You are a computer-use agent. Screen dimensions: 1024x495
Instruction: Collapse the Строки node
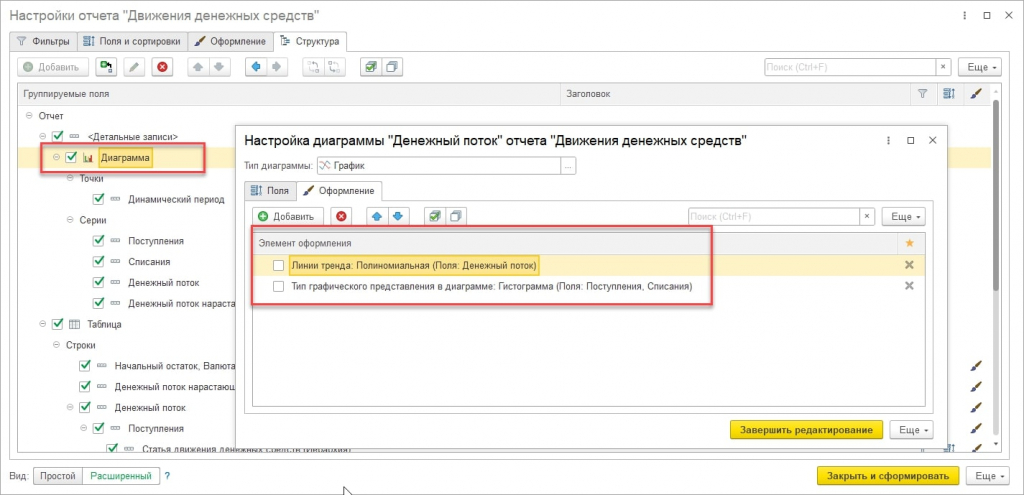[x=56, y=345]
